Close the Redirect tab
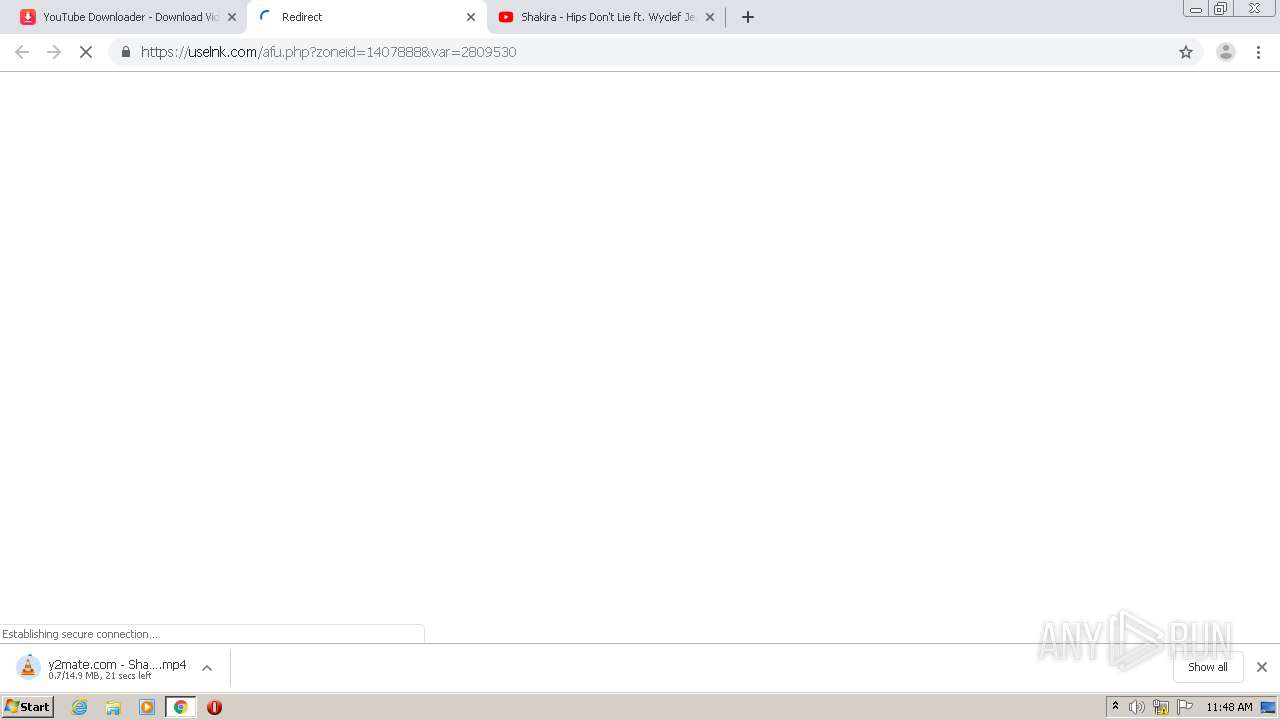This screenshot has width=1280, height=720. [471, 17]
